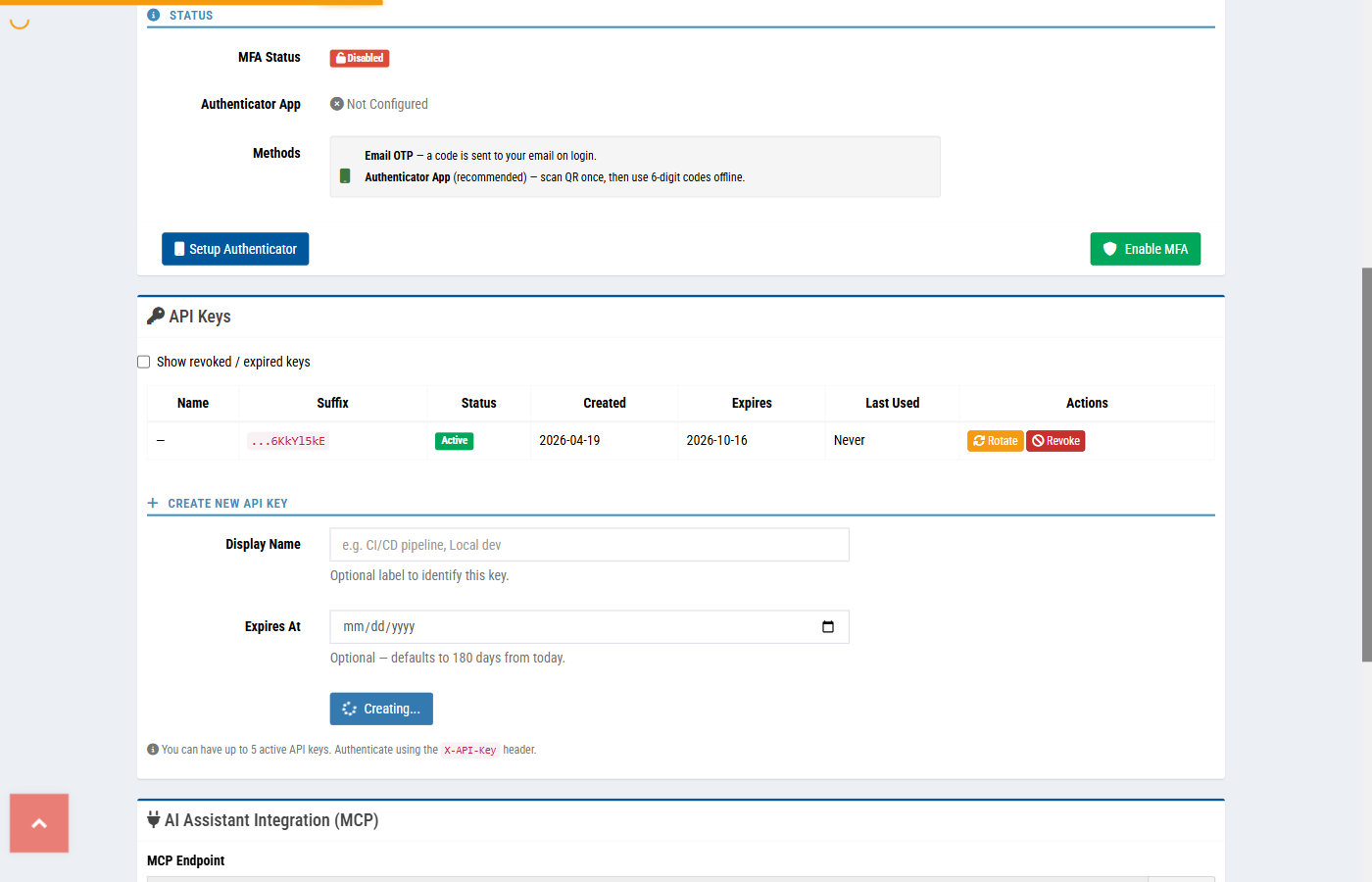This screenshot has width=1372, height=882.
Task: Click the info icon before the API key limit note
Action: [152, 749]
